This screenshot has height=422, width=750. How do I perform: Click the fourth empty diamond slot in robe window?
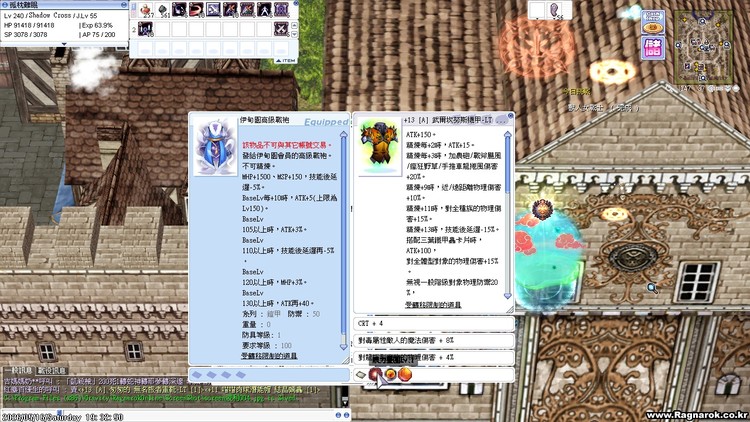click(241, 375)
